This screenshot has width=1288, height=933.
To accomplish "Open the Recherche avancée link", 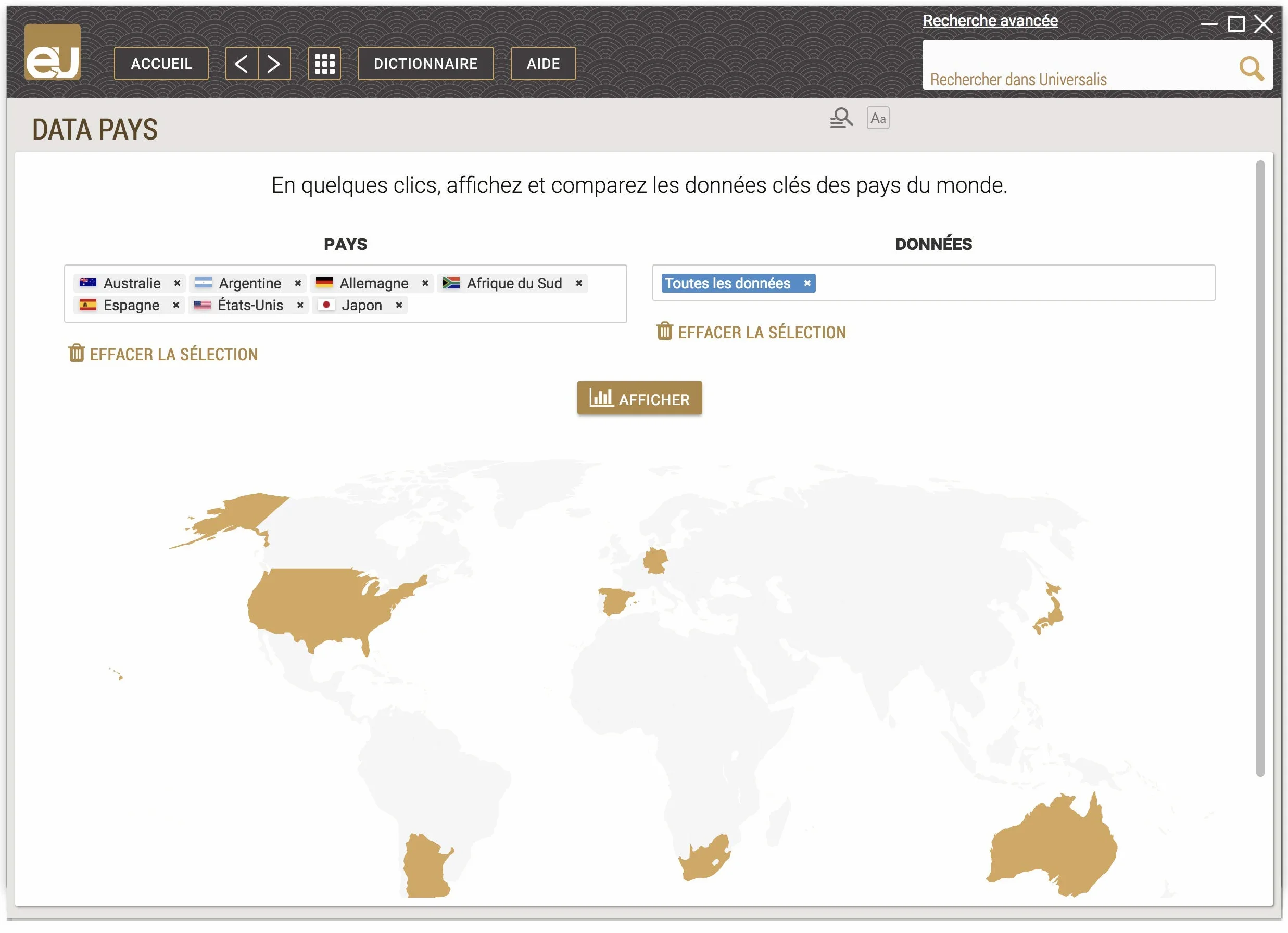I will click(990, 20).
